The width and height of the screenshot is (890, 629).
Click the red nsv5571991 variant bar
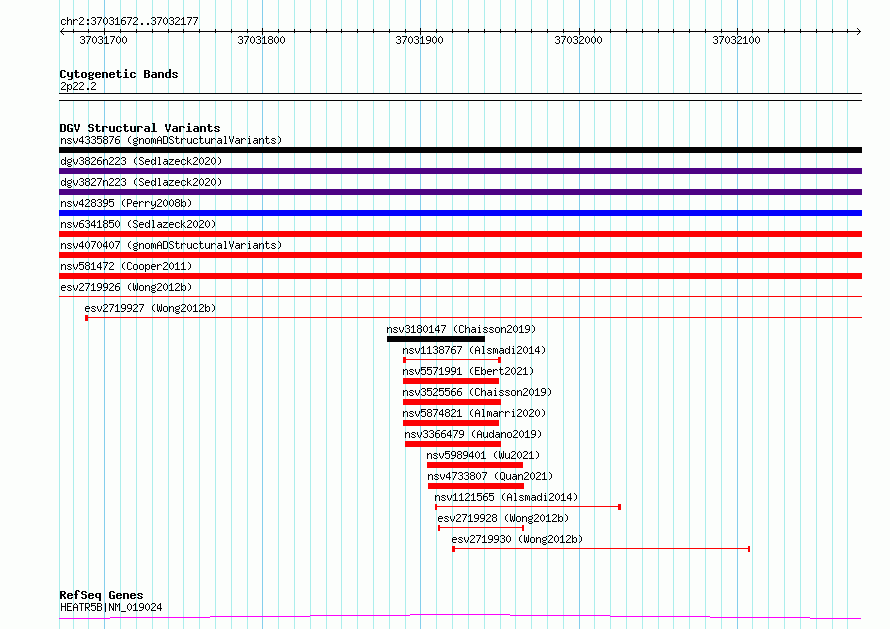(451, 381)
